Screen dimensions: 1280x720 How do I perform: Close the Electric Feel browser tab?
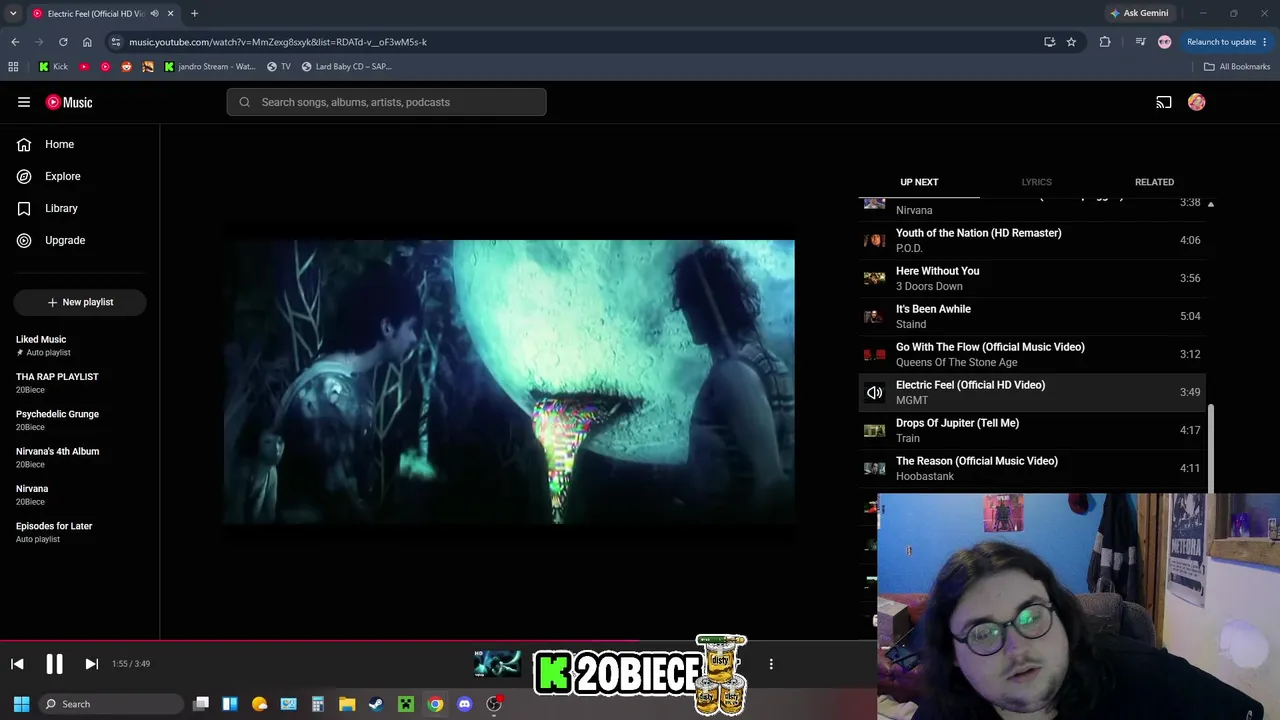tap(171, 14)
